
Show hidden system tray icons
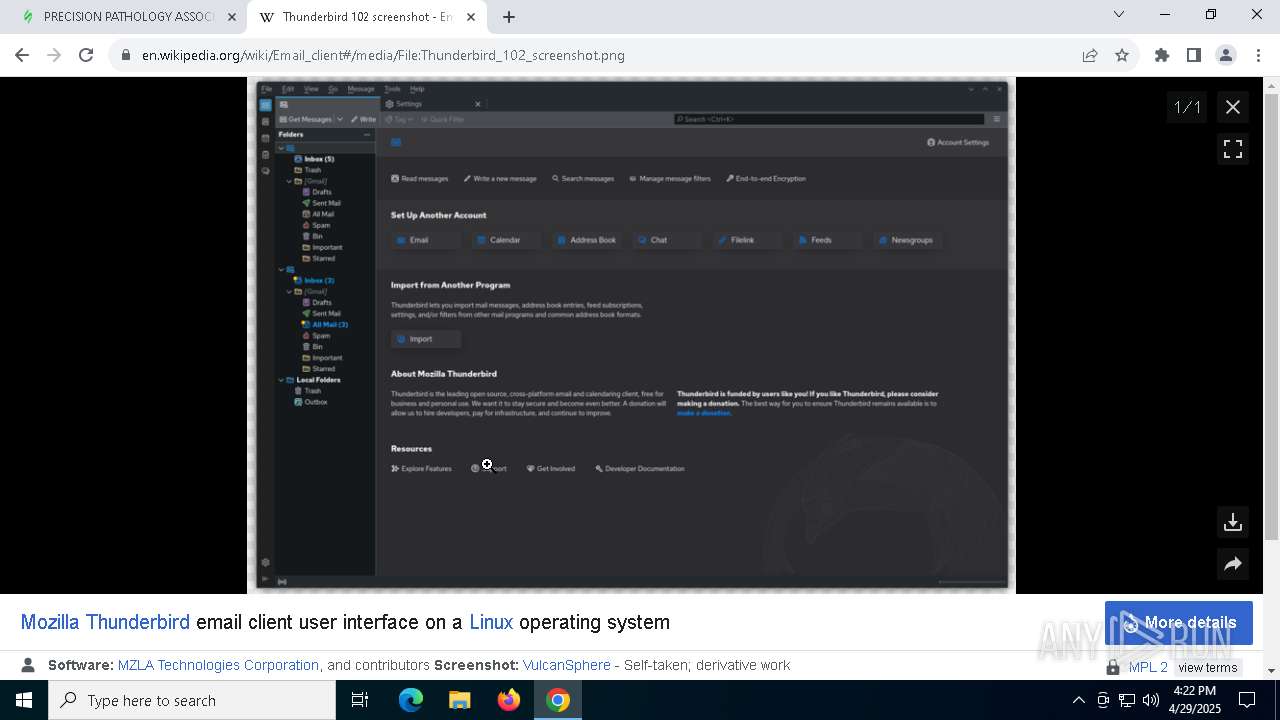tap(1078, 700)
